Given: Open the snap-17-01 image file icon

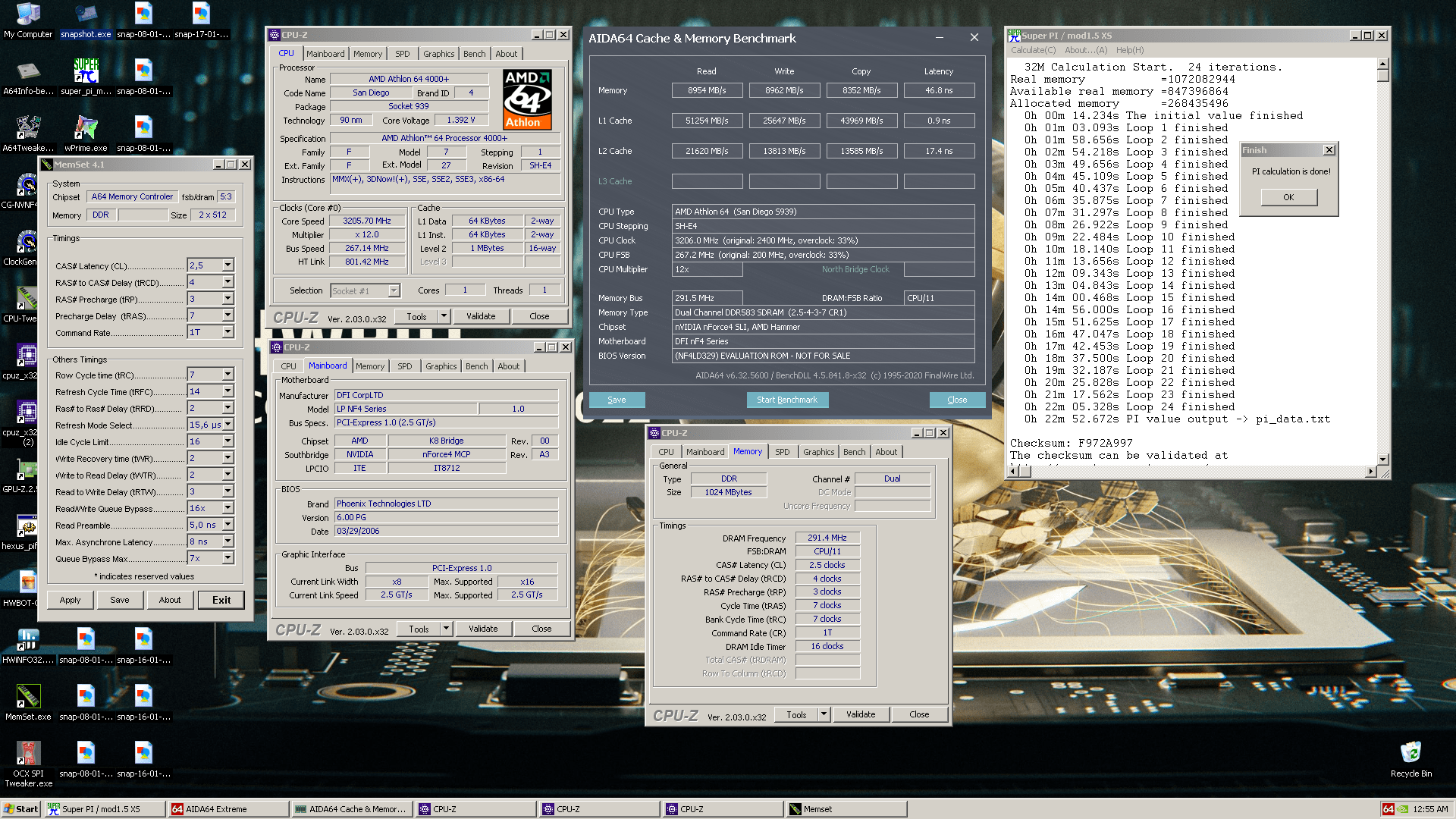Looking at the screenshot, I should click(201, 20).
